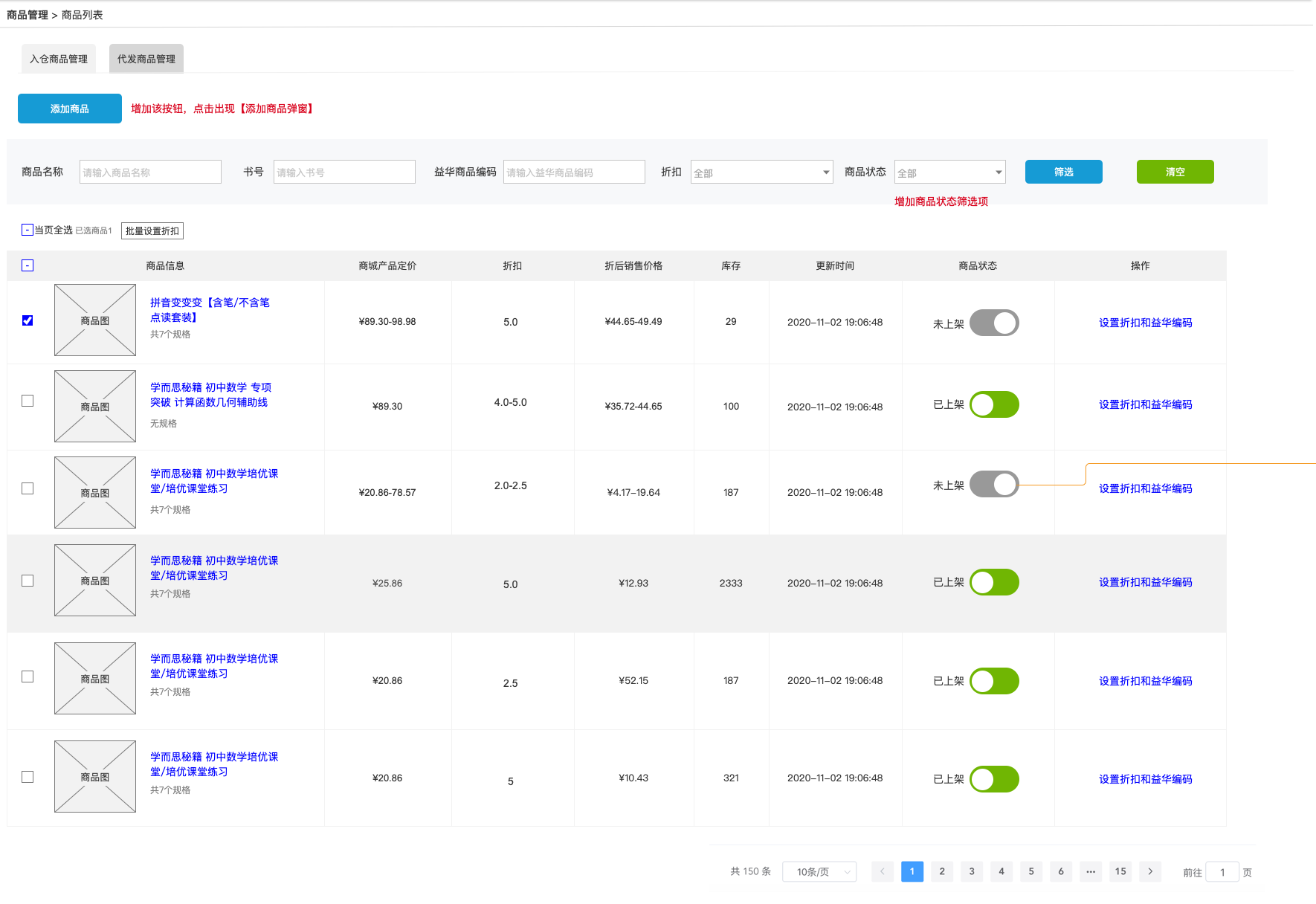Viewport: 1316px width, 904px height.
Task: Focus the 商品名称 input field
Action: [150, 172]
